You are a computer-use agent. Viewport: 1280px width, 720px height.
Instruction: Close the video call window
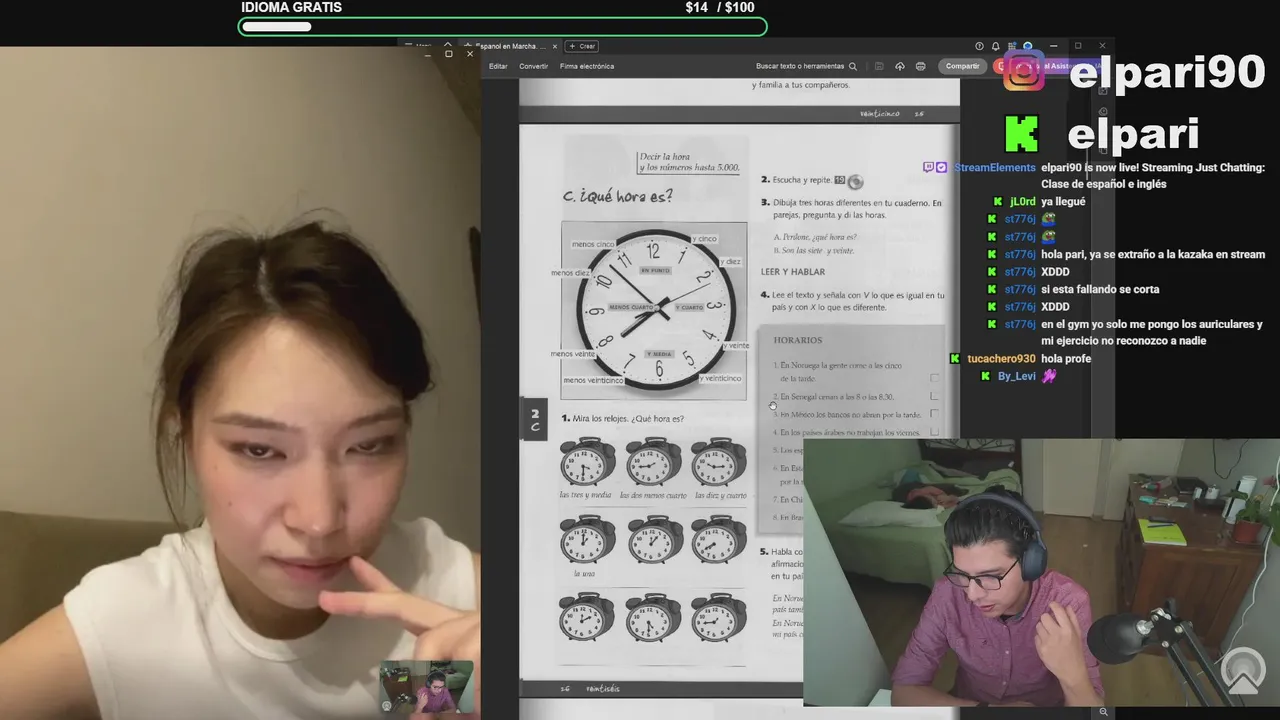click(470, 54)
